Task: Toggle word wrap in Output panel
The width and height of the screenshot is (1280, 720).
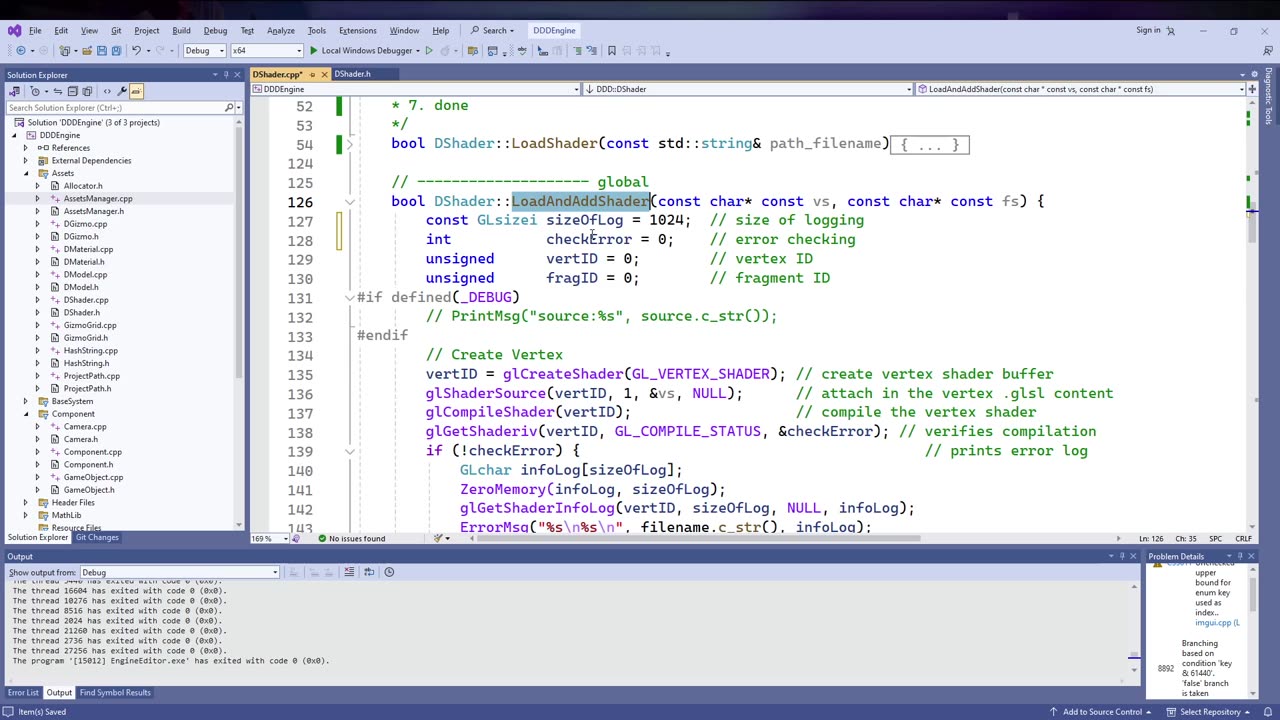Action: tap(369, 572)
